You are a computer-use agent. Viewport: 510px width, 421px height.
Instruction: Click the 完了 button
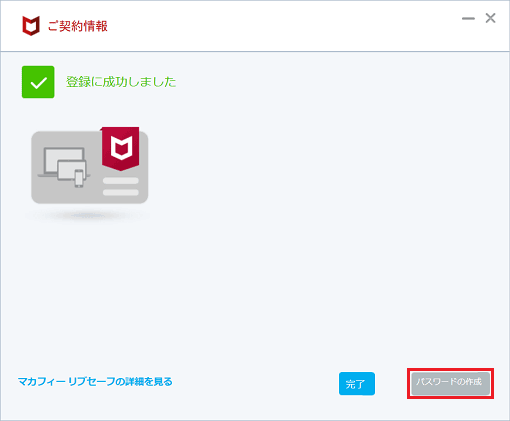pos(357,384)
